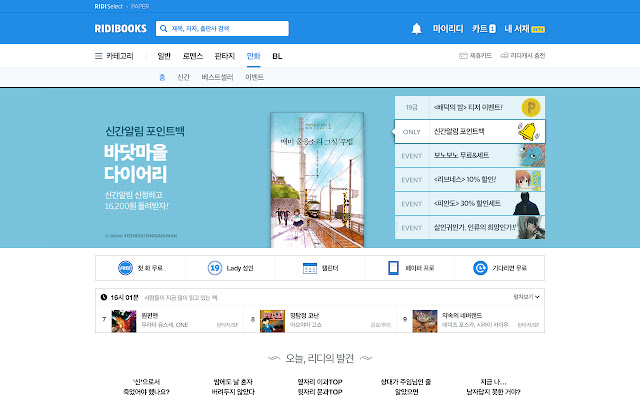This screenshot has height=400, width=640.
Task: Go to 마이리디
Action: [x=448, y=29]
